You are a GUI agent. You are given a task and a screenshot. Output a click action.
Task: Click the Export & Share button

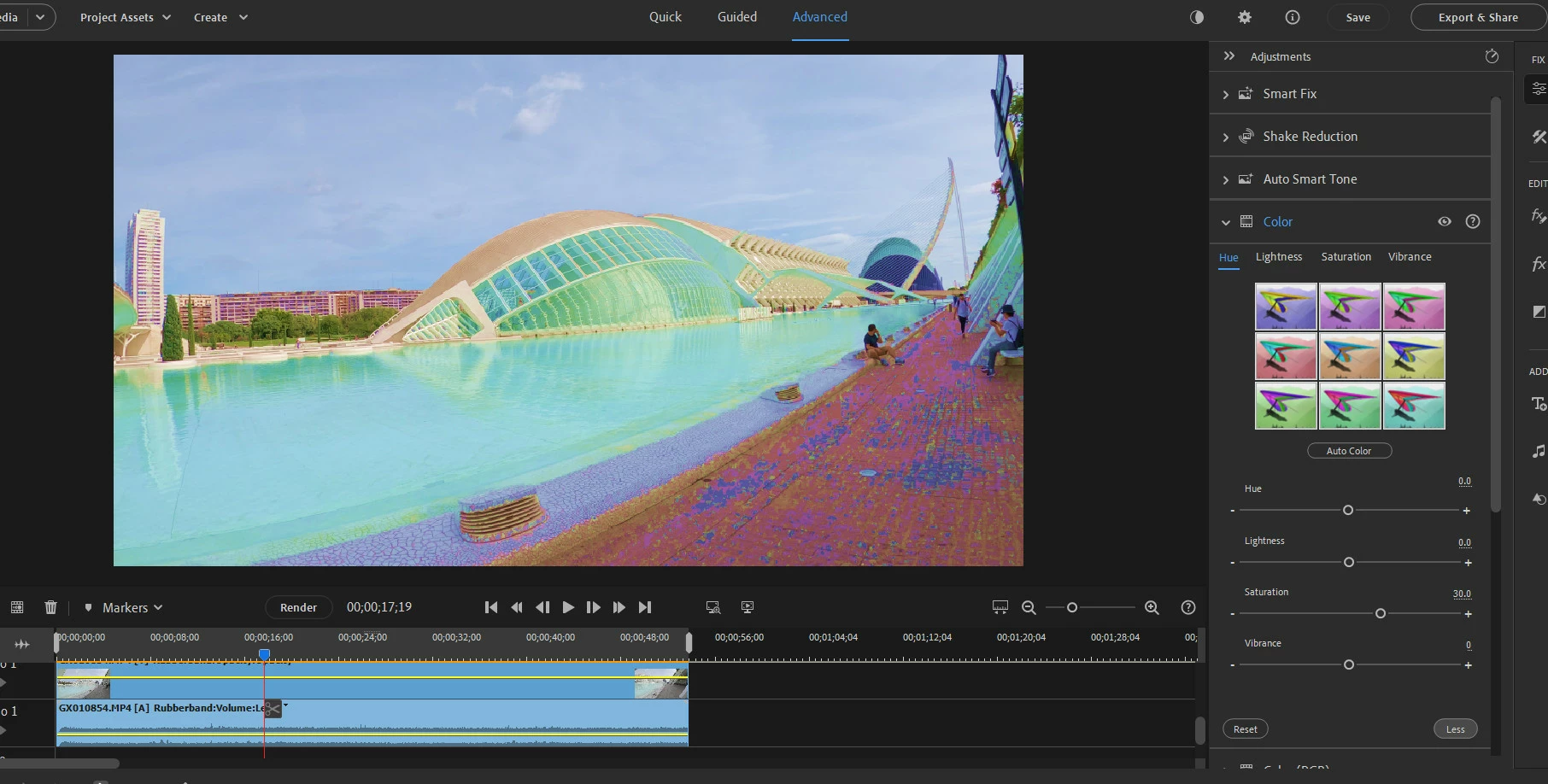coord(1478,17)
